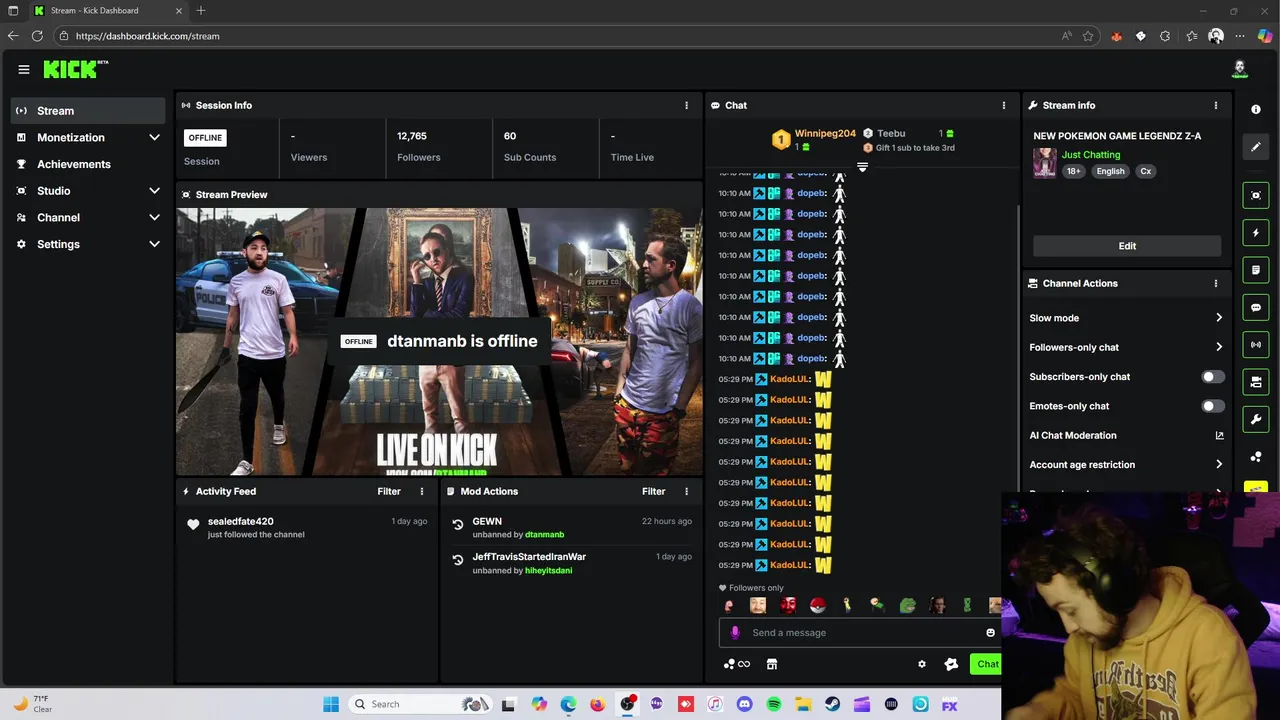Toggle the lightning bolt activity icon
Viewport: 1280px width, 720px height.
click(x=1256, y=233)
